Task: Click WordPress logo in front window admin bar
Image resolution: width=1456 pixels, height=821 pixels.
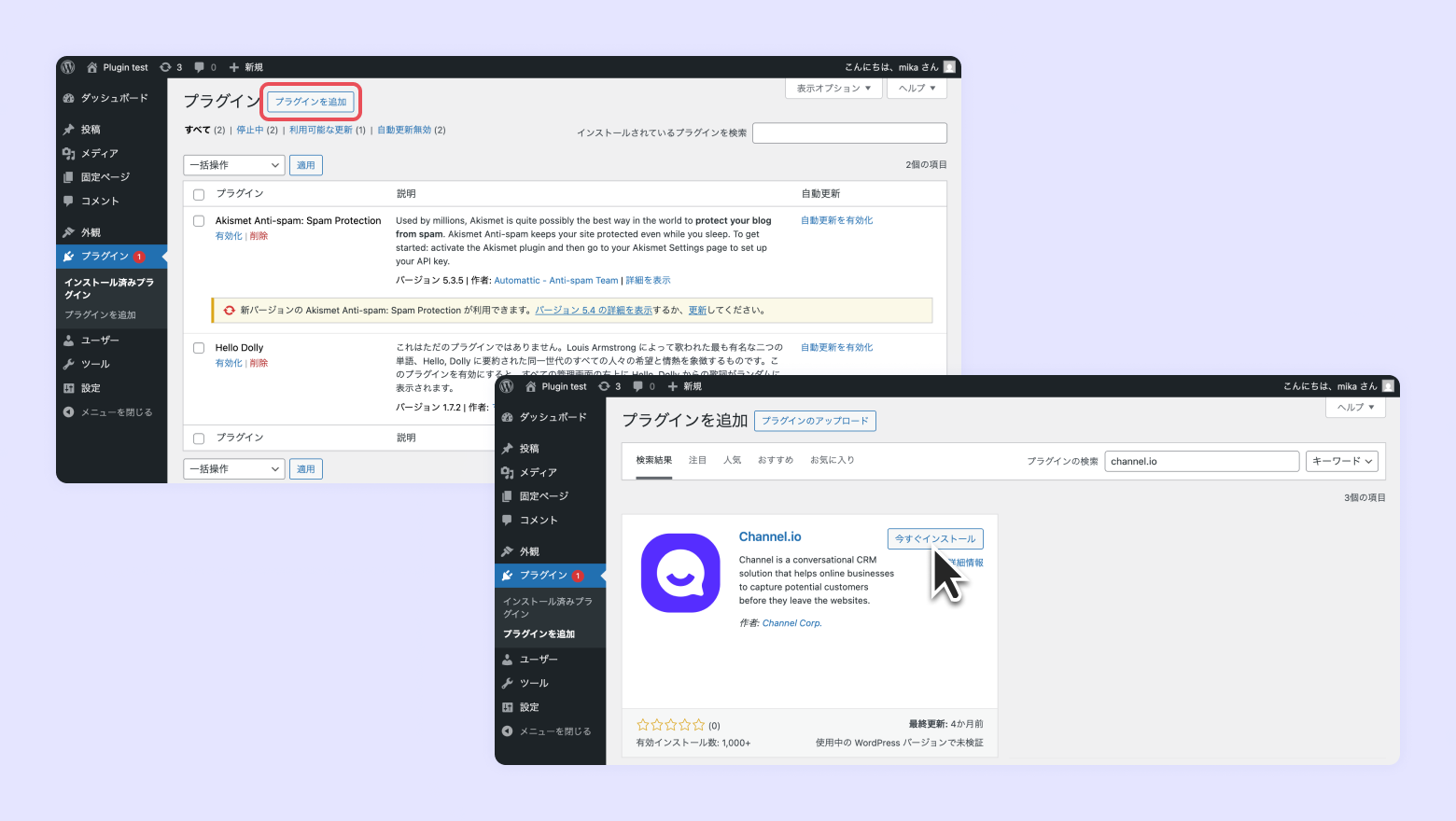Action: tap(507, 386)
